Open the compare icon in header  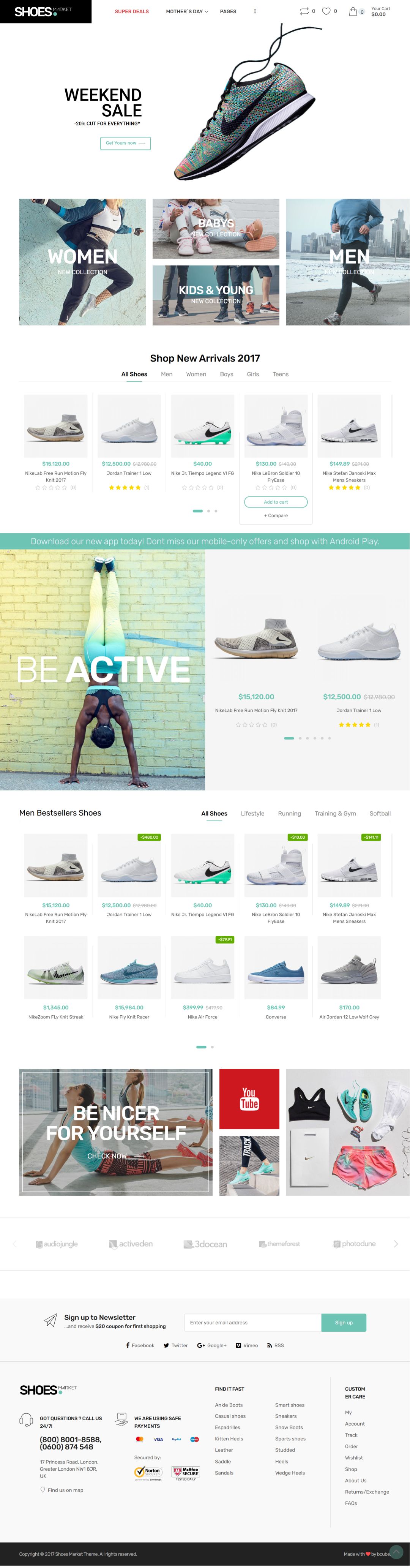pos(304,11)
